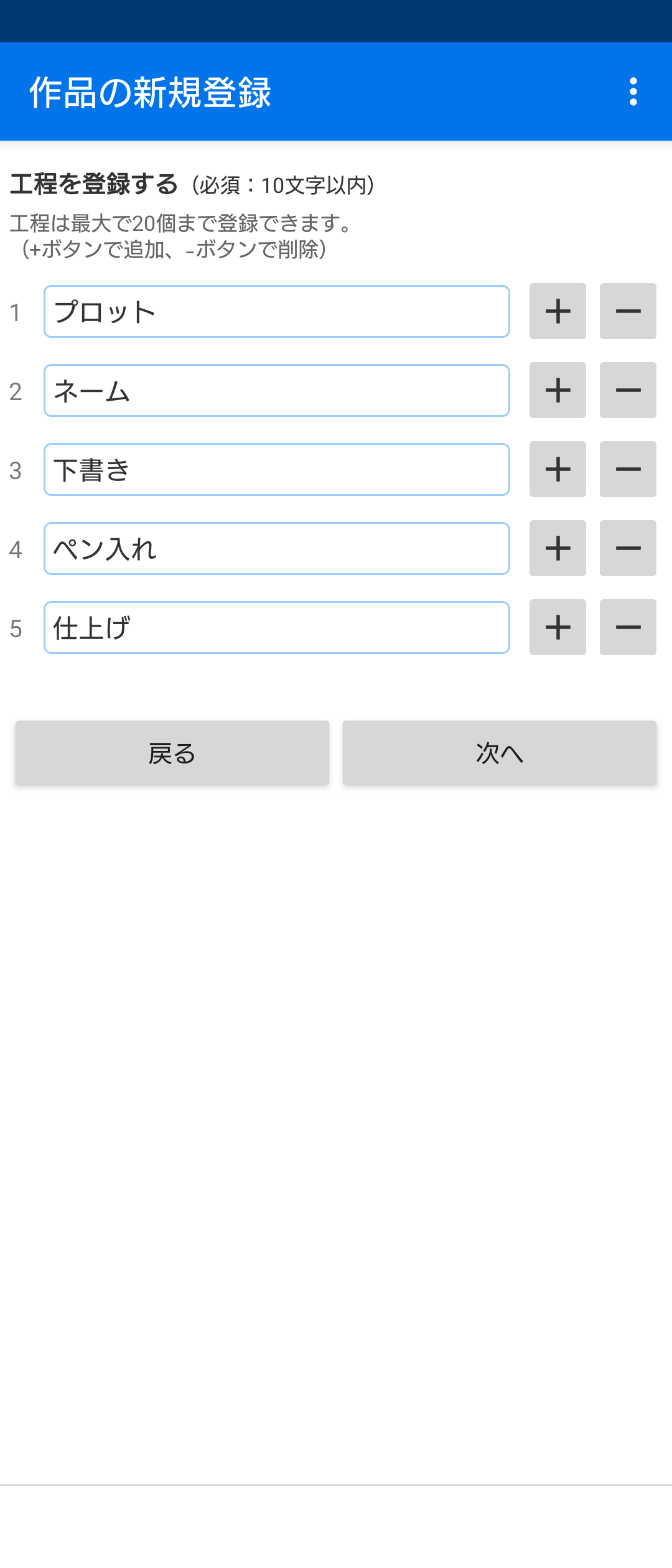Add a step after 仕上げ
Viewport: 672px width, 1568px height.
click(558, 627)
